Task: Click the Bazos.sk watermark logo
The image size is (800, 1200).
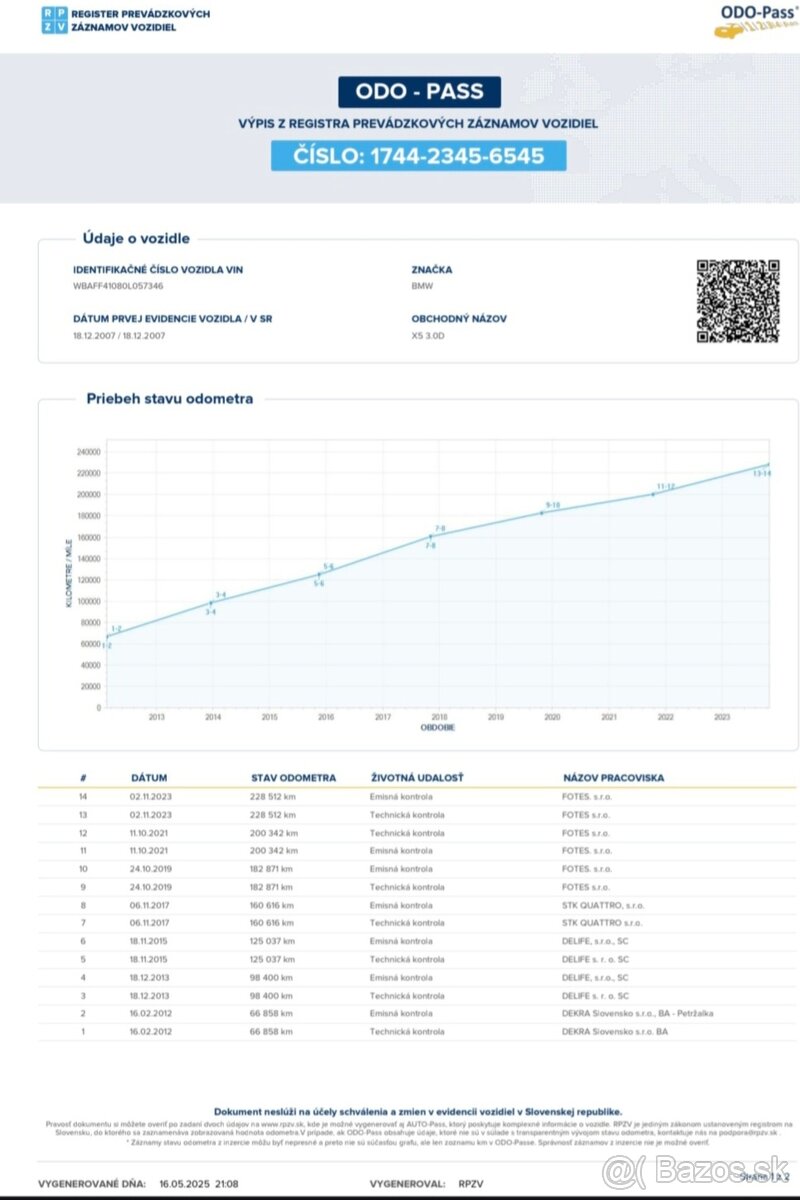Action: pyautogui.click(x=700, y=1167)
